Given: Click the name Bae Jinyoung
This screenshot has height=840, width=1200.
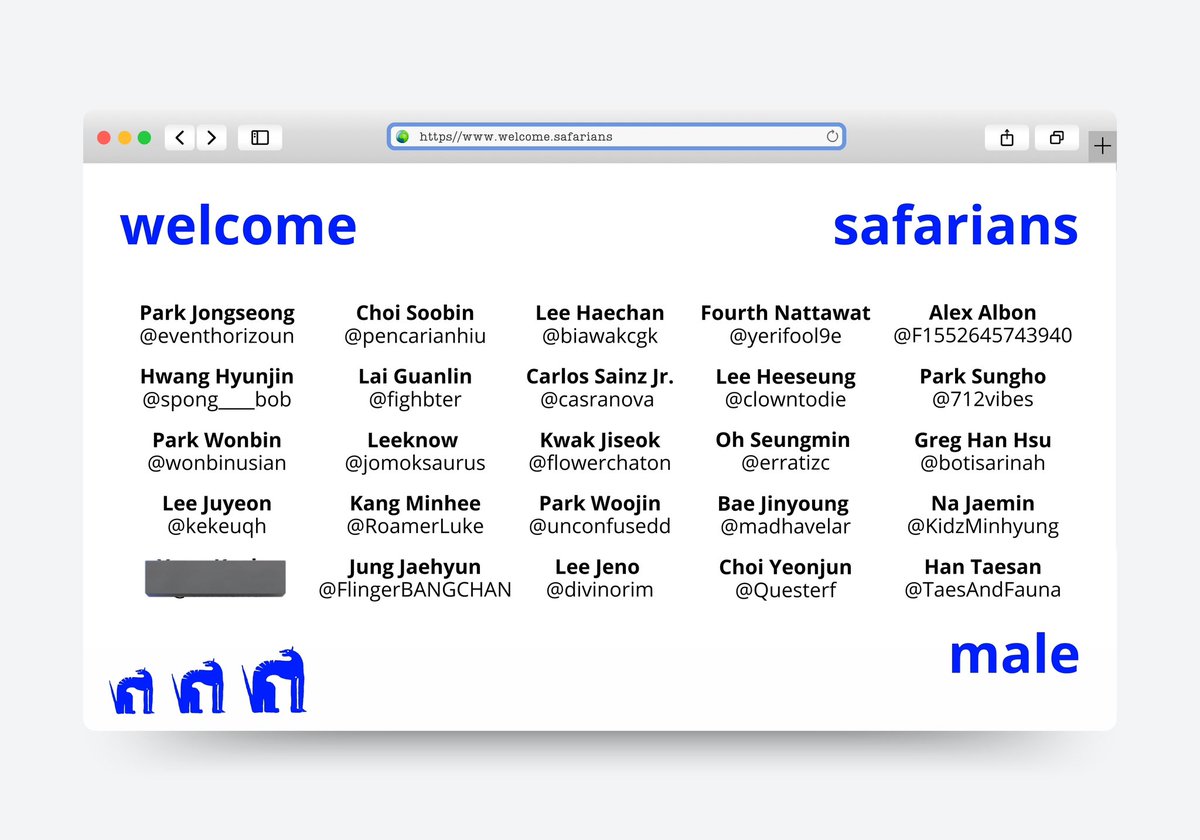Looking at the screenshot, I should 783,504.
